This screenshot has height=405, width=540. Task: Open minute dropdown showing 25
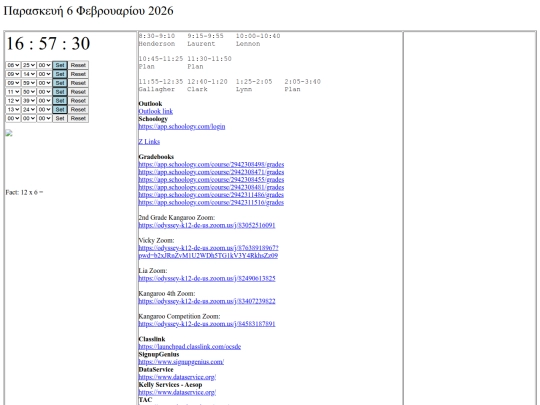click(x=29, y=65)
